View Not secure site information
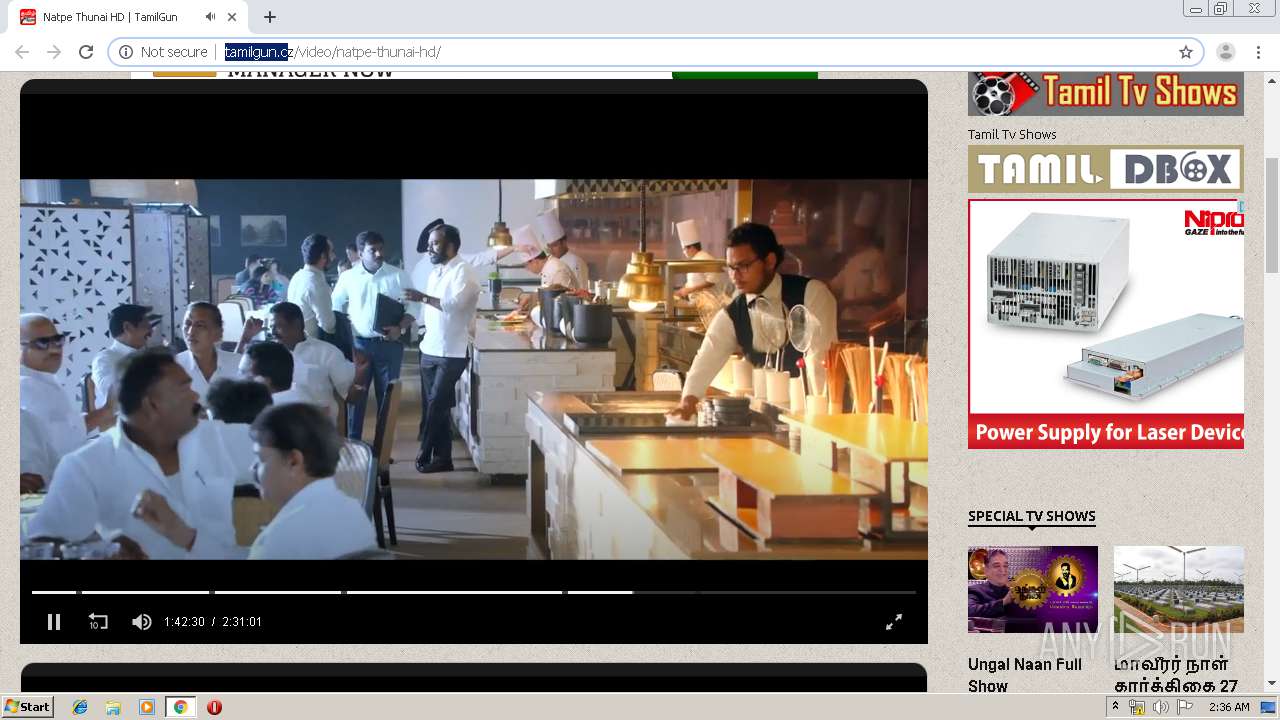Image resolution: width=1280 pixels, height=720 pixels. click(164, 52)
